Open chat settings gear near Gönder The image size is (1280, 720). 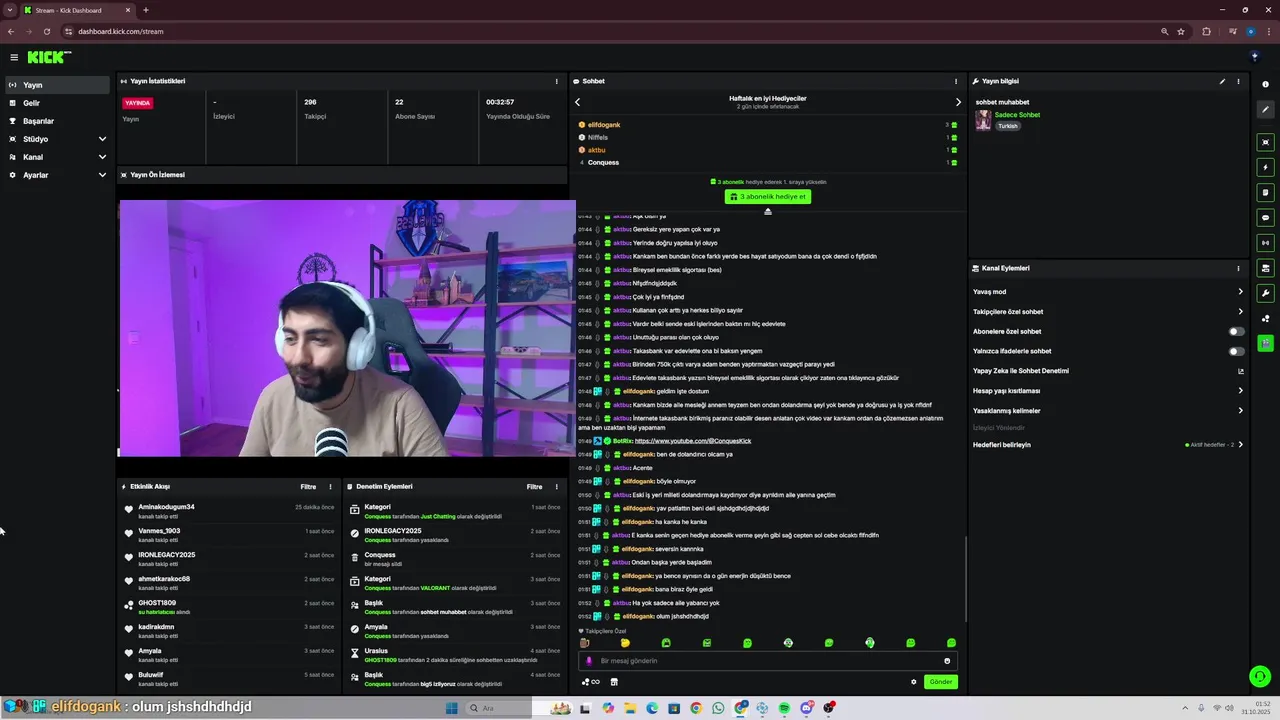click(913, 682)
